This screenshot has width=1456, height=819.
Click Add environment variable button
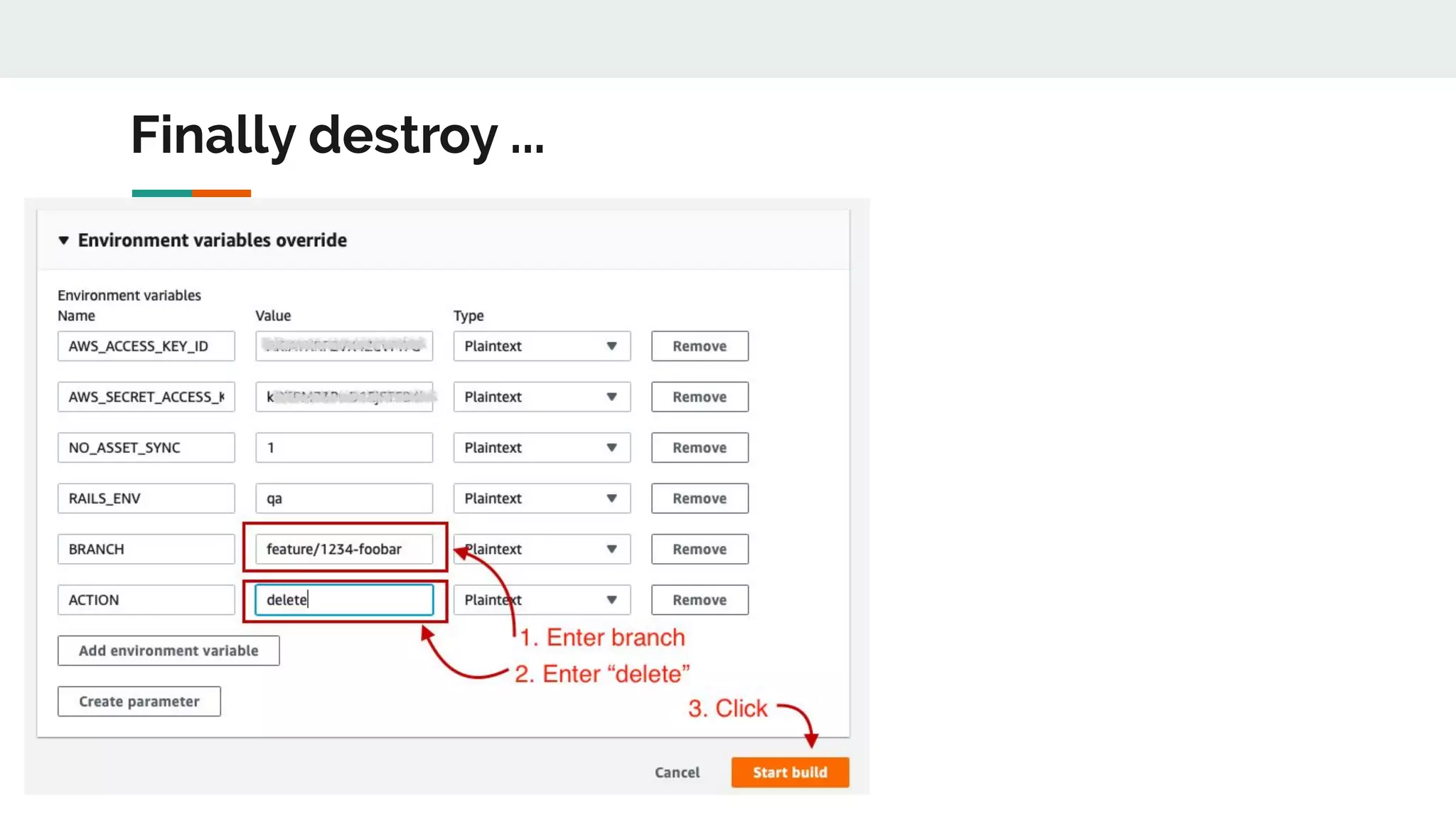click(x=168, y=651)
